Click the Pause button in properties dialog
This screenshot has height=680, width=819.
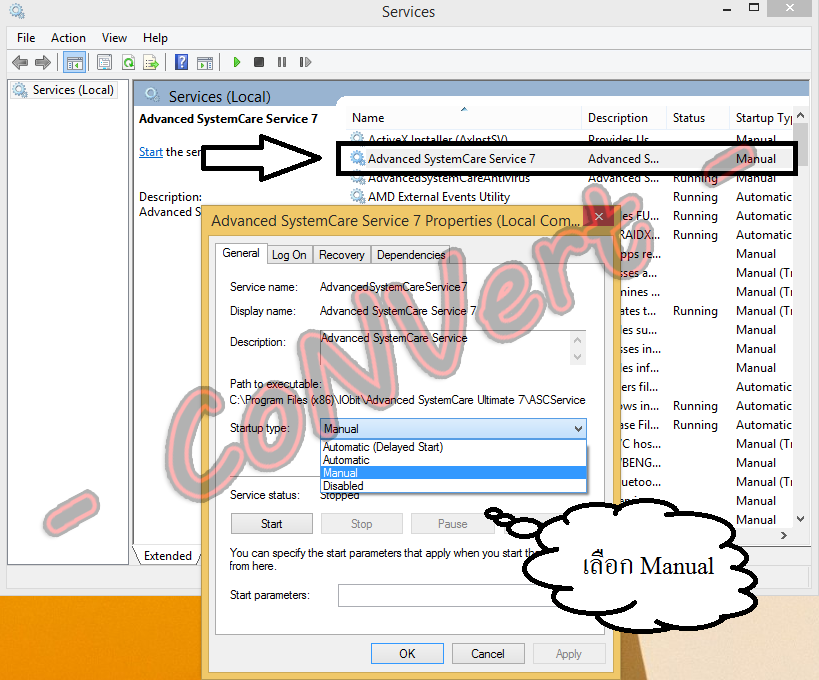click(x=452, y=524)
